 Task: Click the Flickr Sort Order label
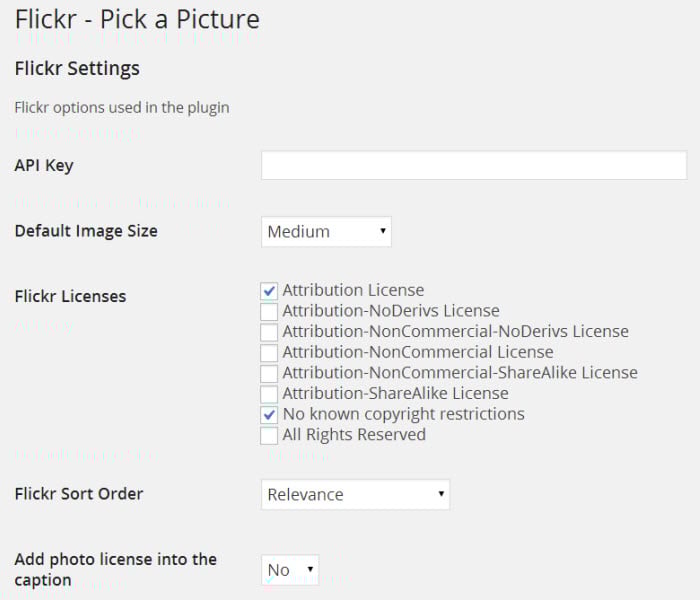pos(79,494)
